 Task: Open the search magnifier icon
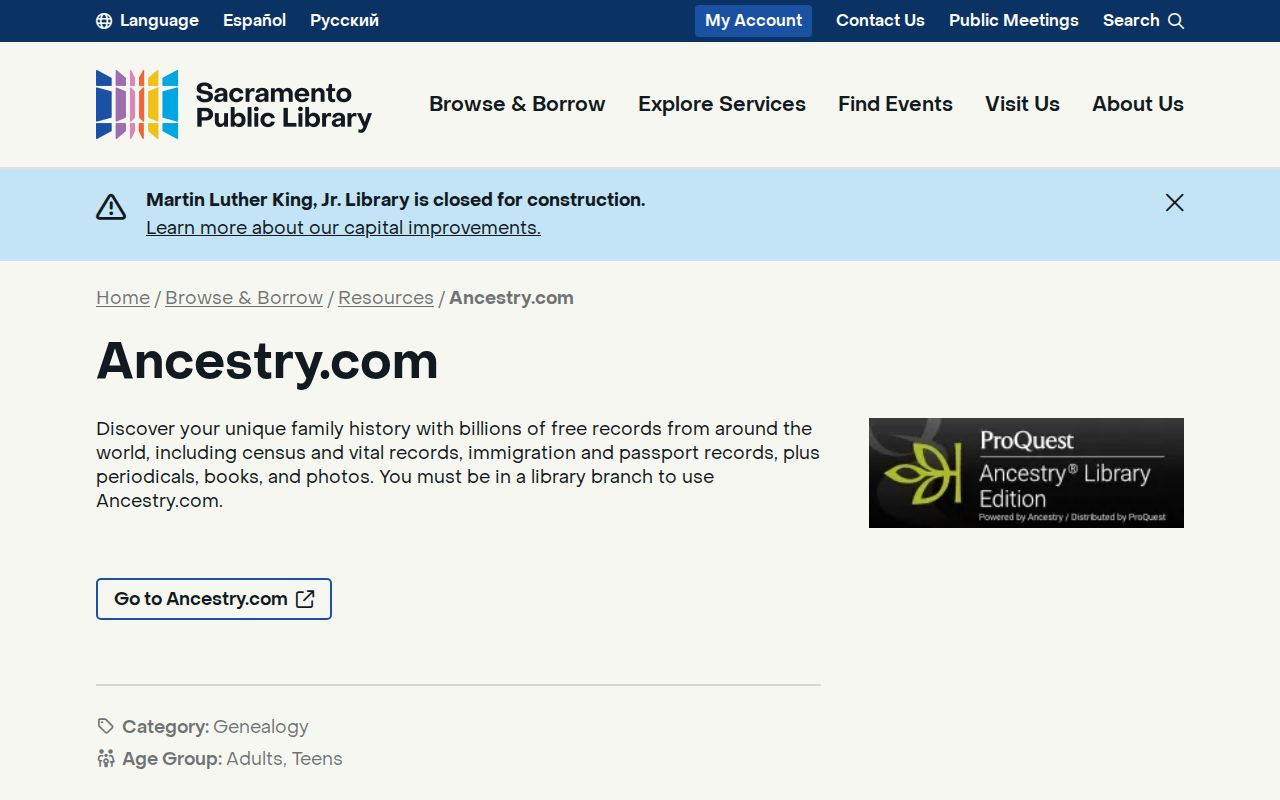point(1176,21)
